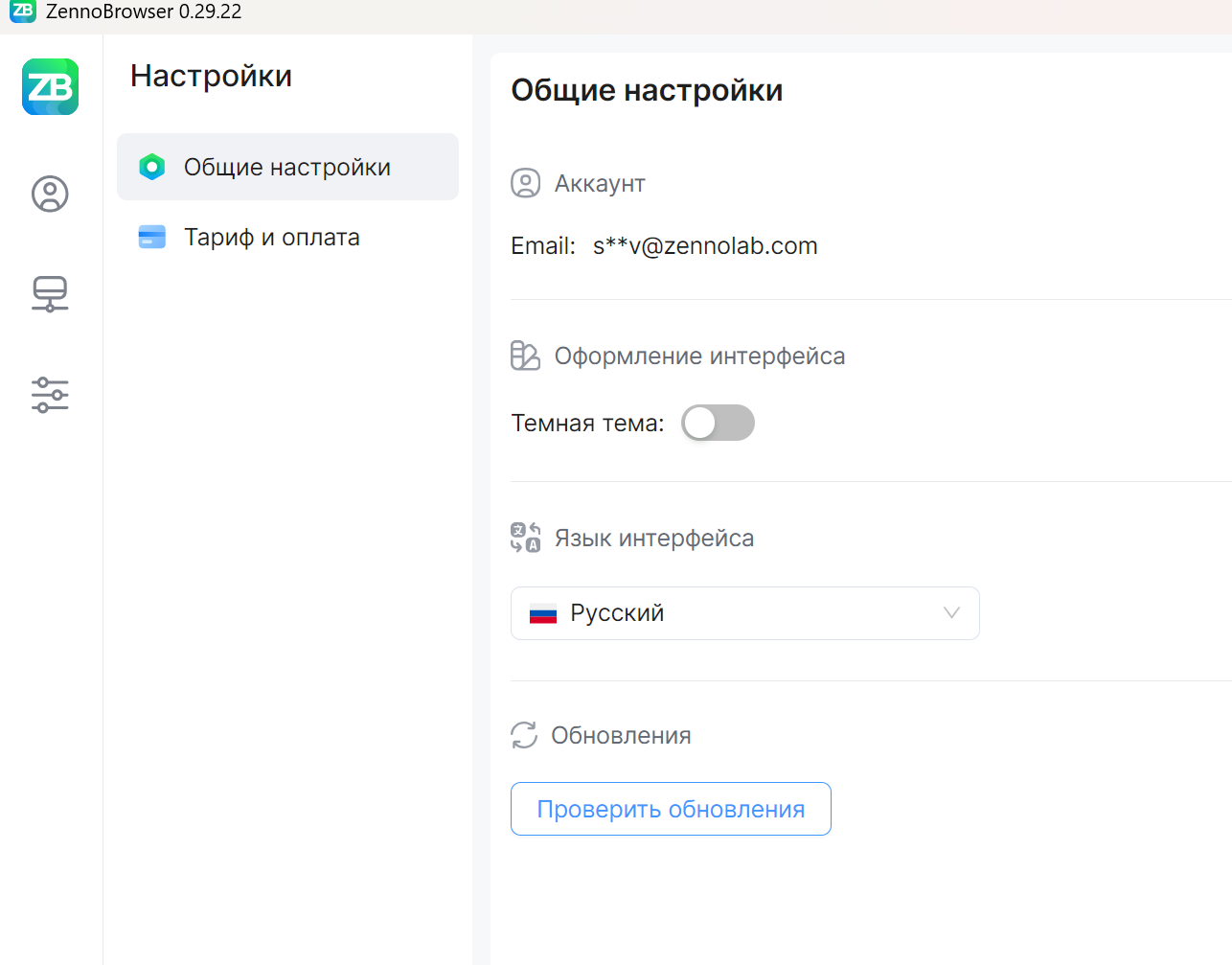Screen dimensions: 1232x965
Task: Click the green hexagon general settings icon
Action: [x=152, y=167]
